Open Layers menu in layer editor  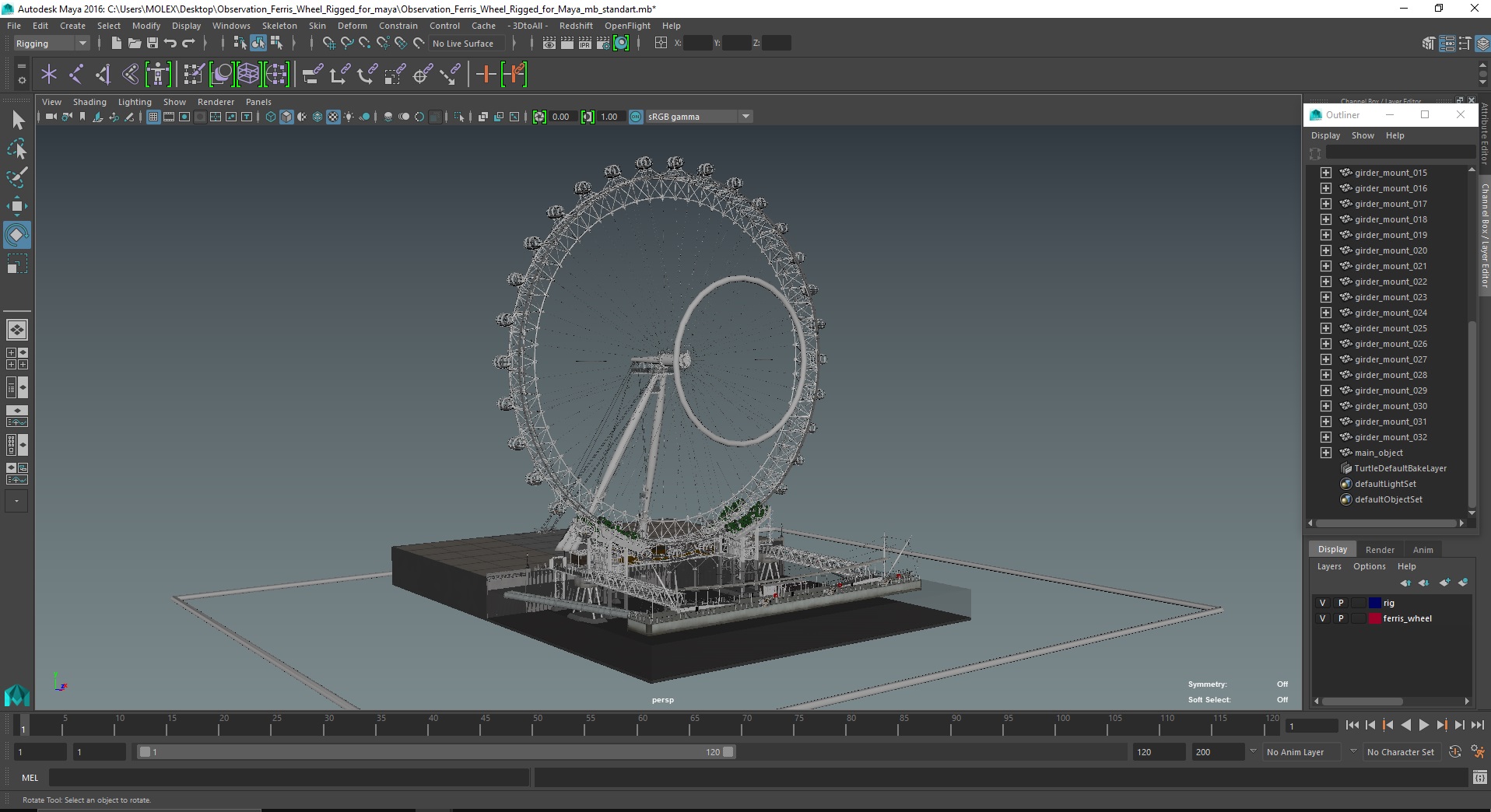pyautogui.click(x=1329, y=566)
